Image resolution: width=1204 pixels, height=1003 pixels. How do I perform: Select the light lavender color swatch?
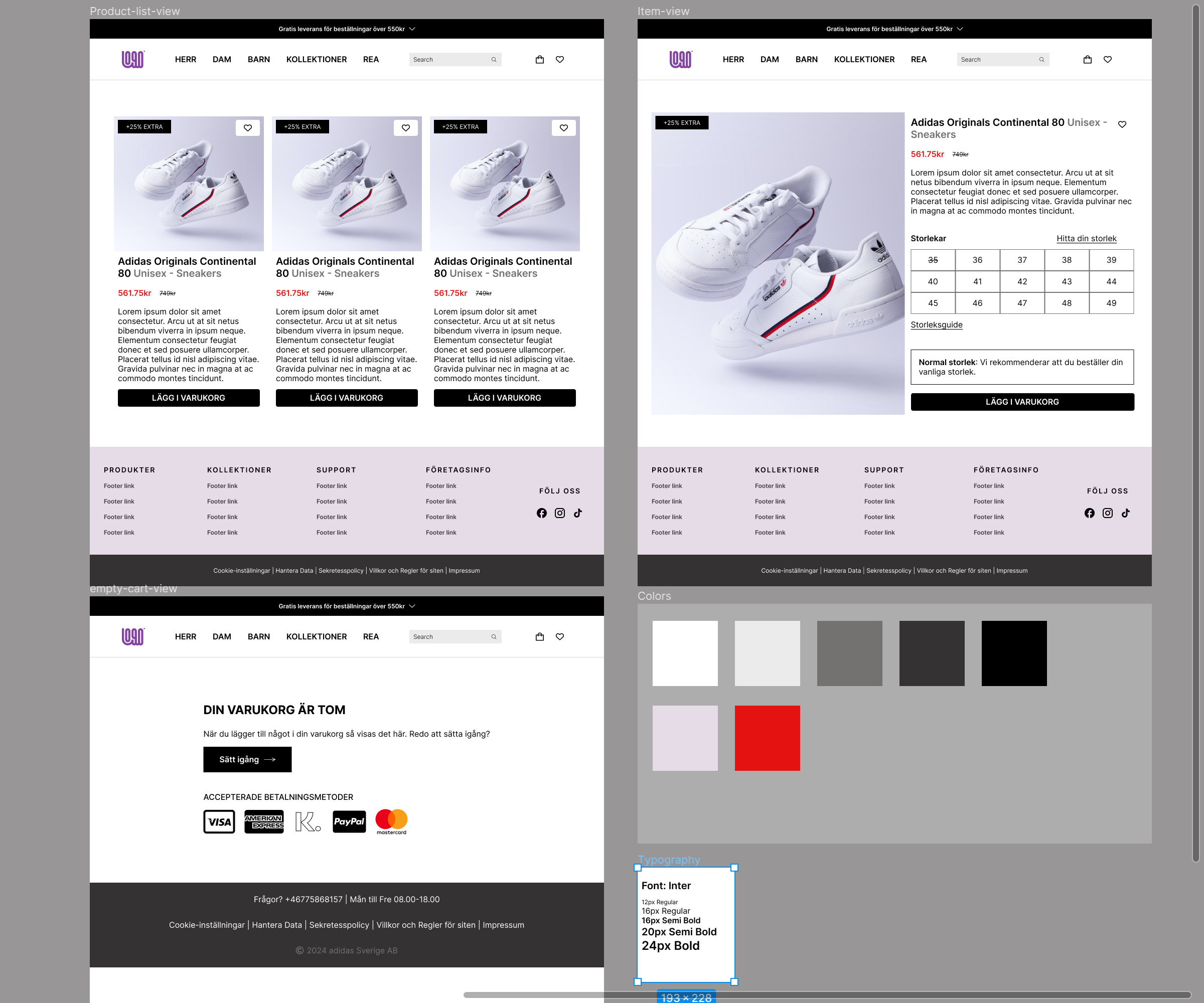click(685, 738)
